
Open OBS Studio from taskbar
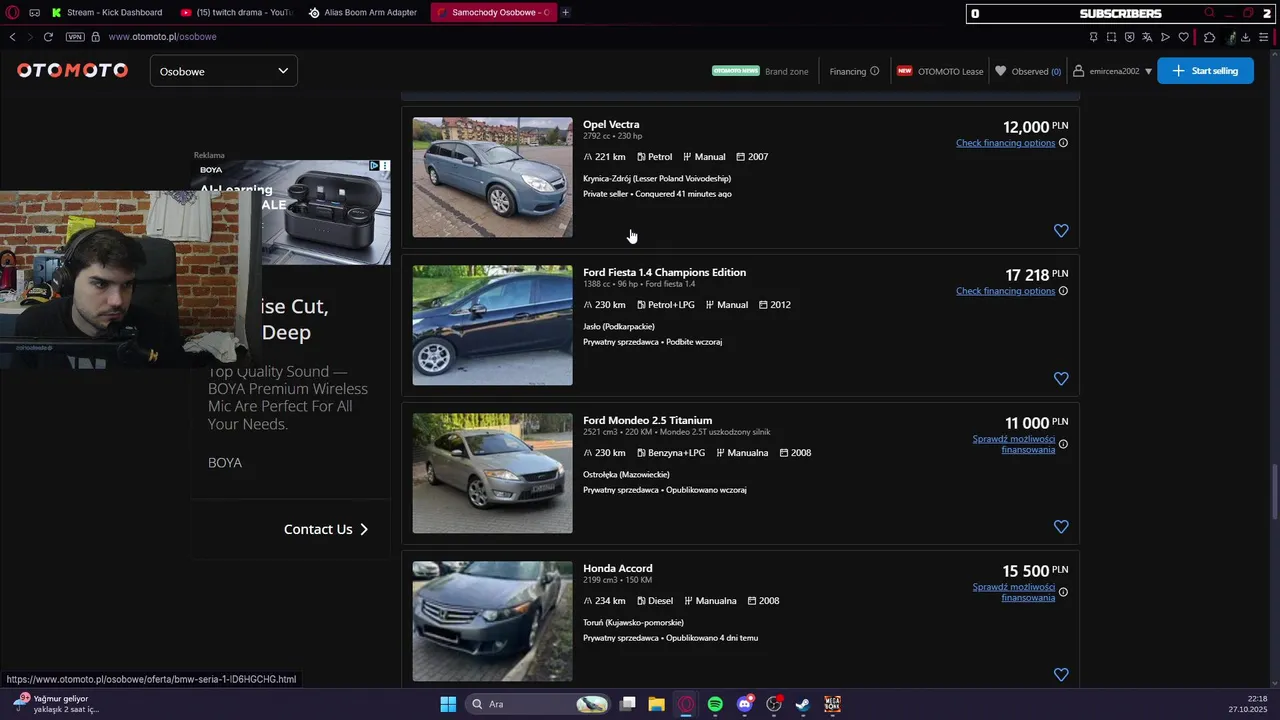coord(773,704)
